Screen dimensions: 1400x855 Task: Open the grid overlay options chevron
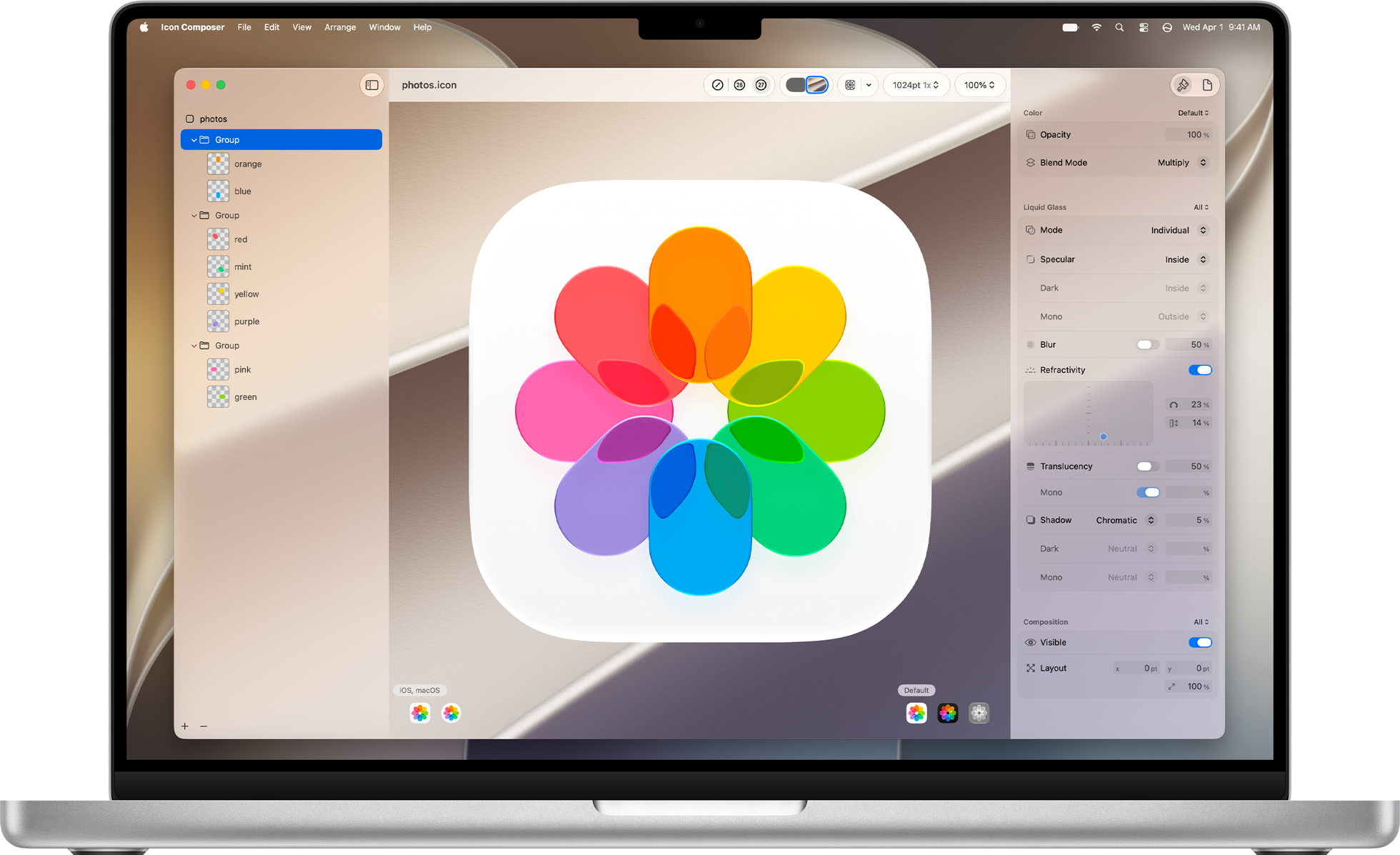pyautogui.click(x=869, y=85)
